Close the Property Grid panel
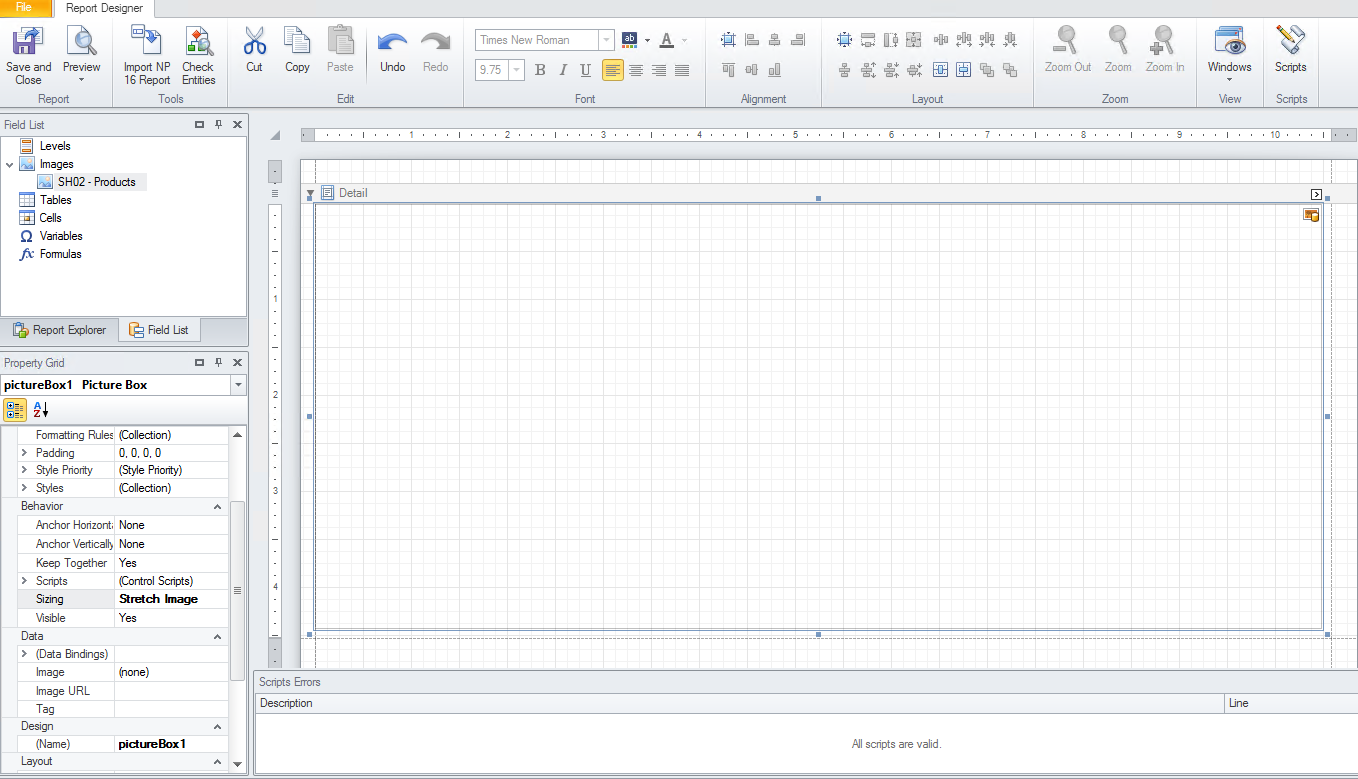1358x779 pixels. (237, 363)
